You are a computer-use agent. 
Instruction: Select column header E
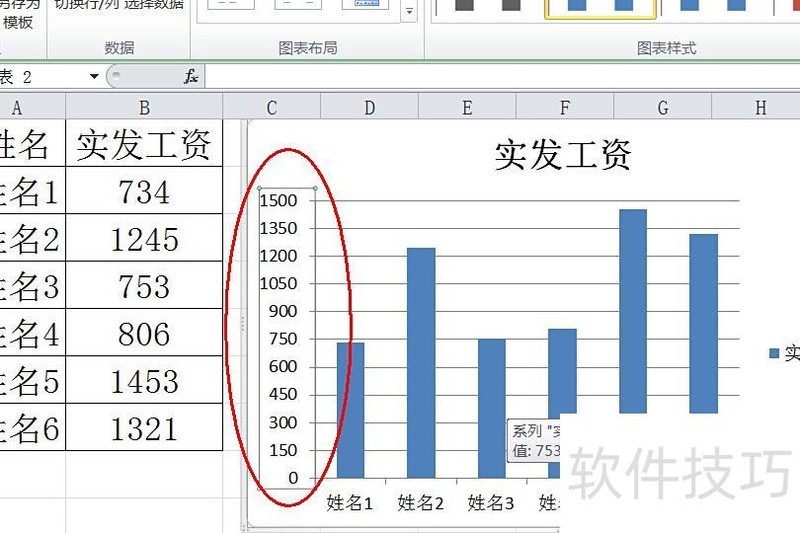[467, 107]
